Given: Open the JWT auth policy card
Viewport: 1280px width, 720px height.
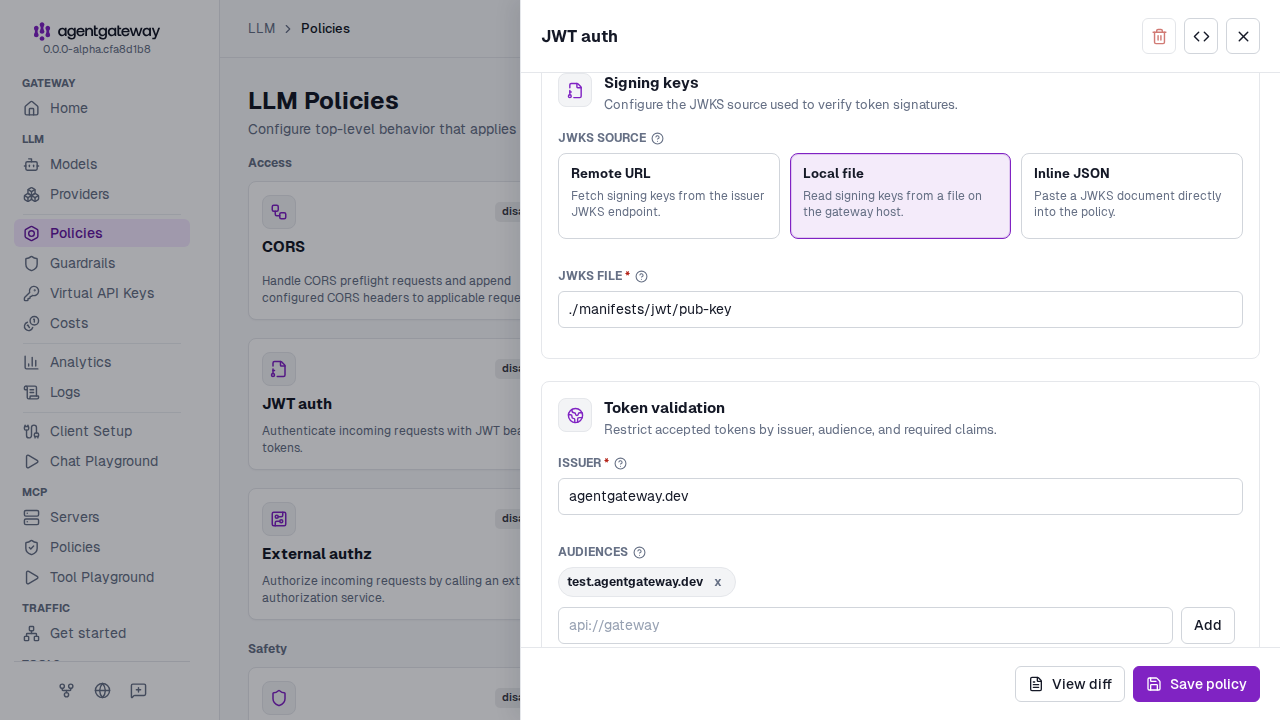Looking at the screenshot, I should coord(384,404).
